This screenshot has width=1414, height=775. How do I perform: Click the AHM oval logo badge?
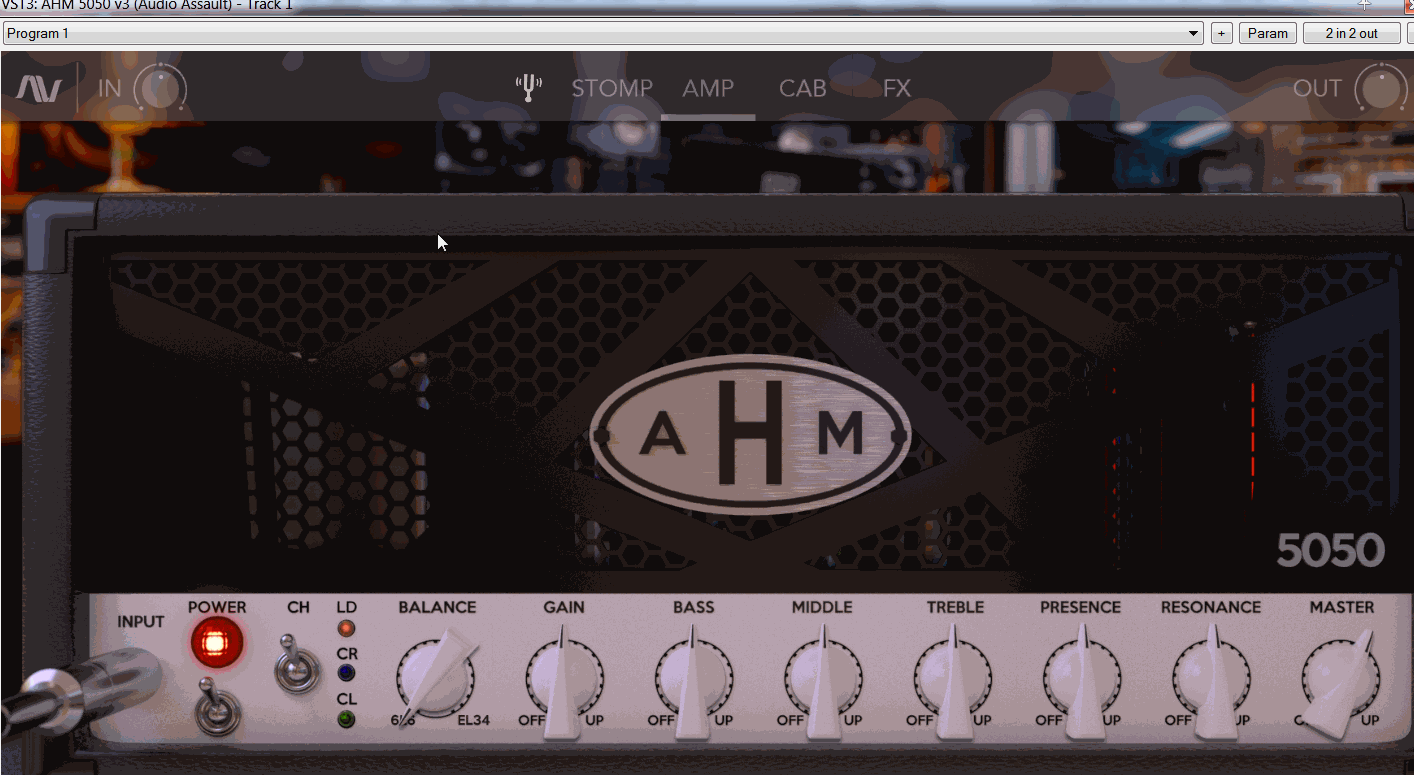pyautogui.click(x=750, y=437)
